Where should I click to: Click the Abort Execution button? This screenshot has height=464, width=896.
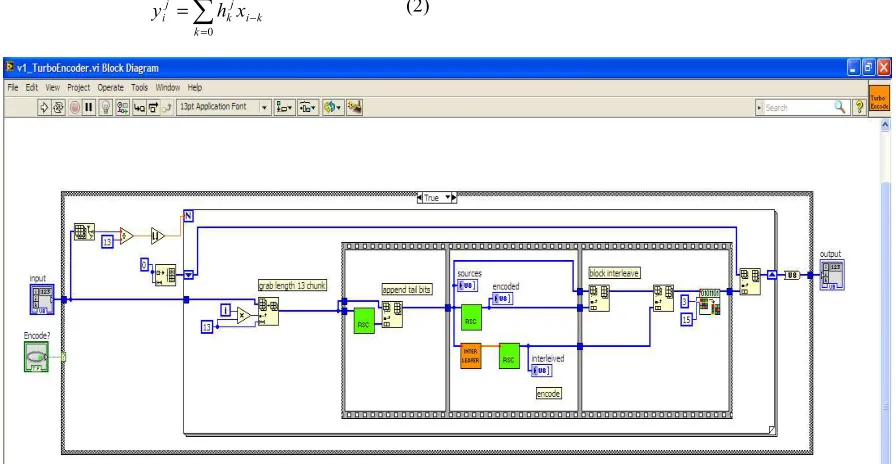74,107
